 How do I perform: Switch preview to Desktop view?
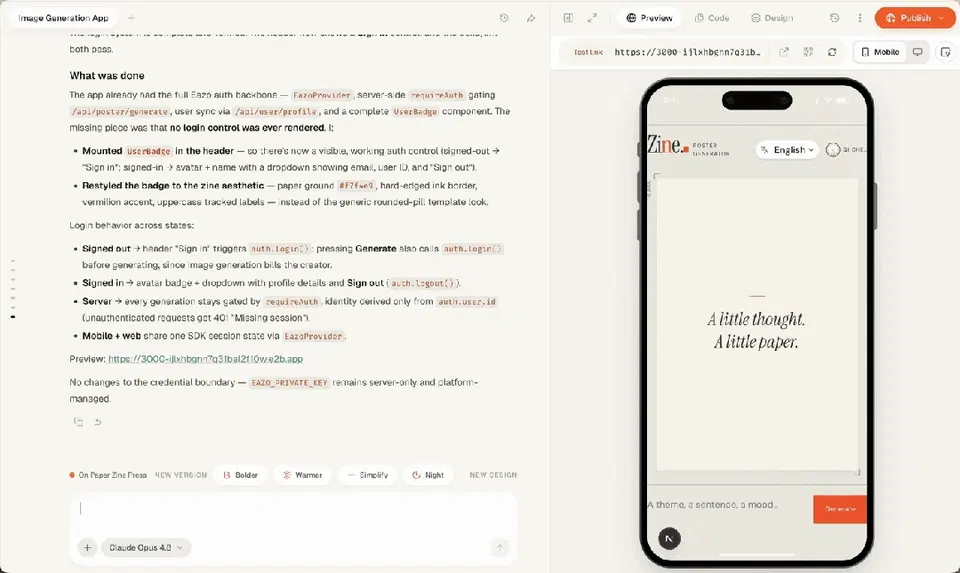pos(917,52)
